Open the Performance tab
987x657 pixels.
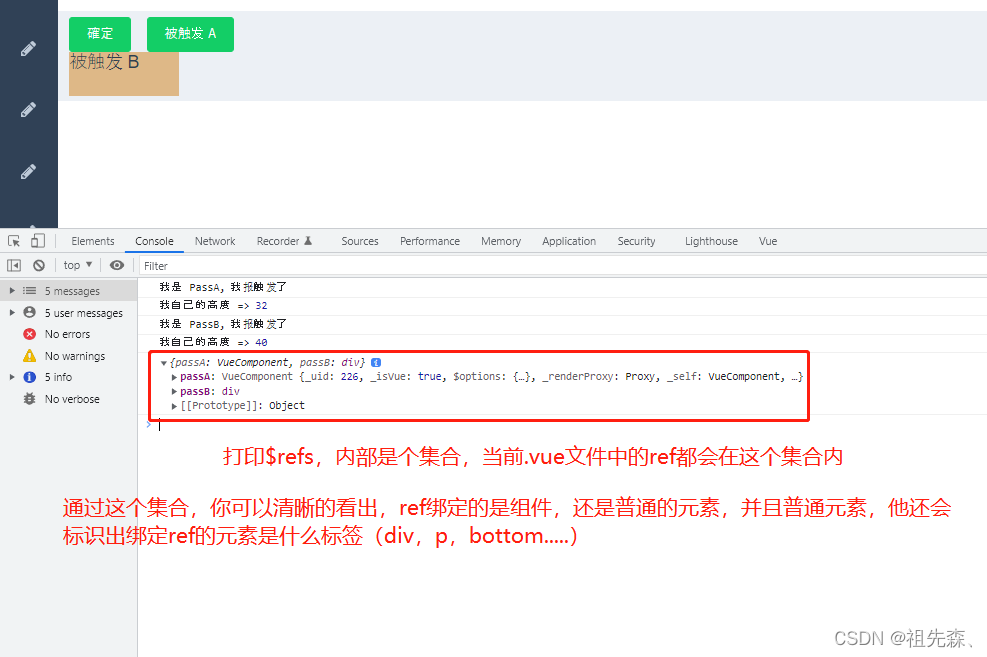[429, 241]
